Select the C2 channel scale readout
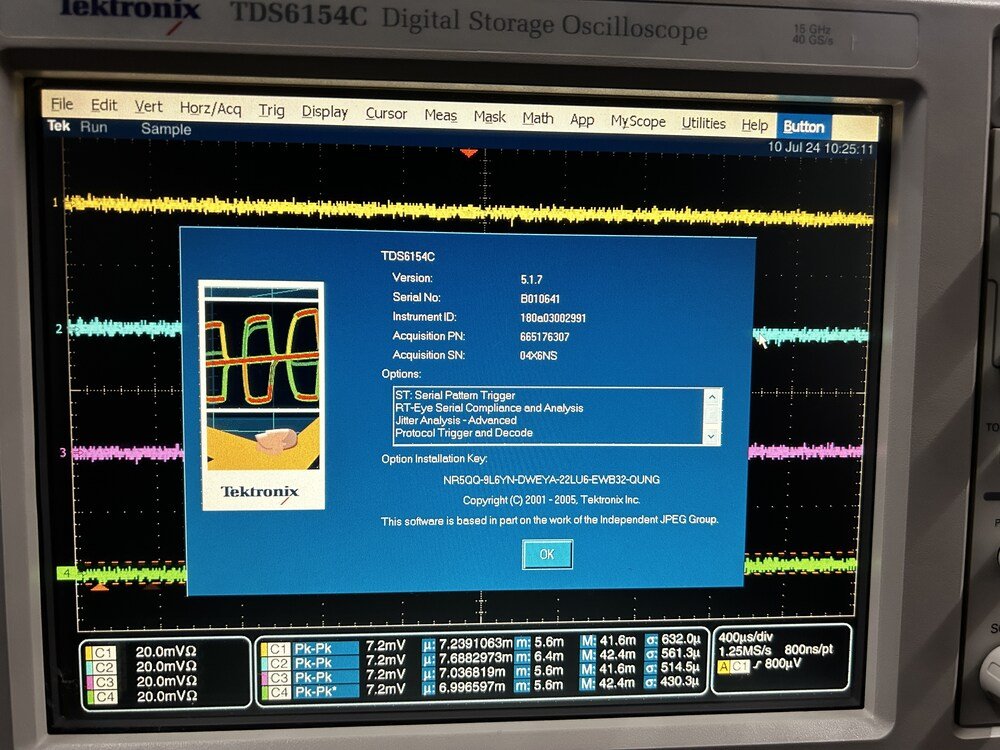The image size is (1000, 750). point(166,666)
